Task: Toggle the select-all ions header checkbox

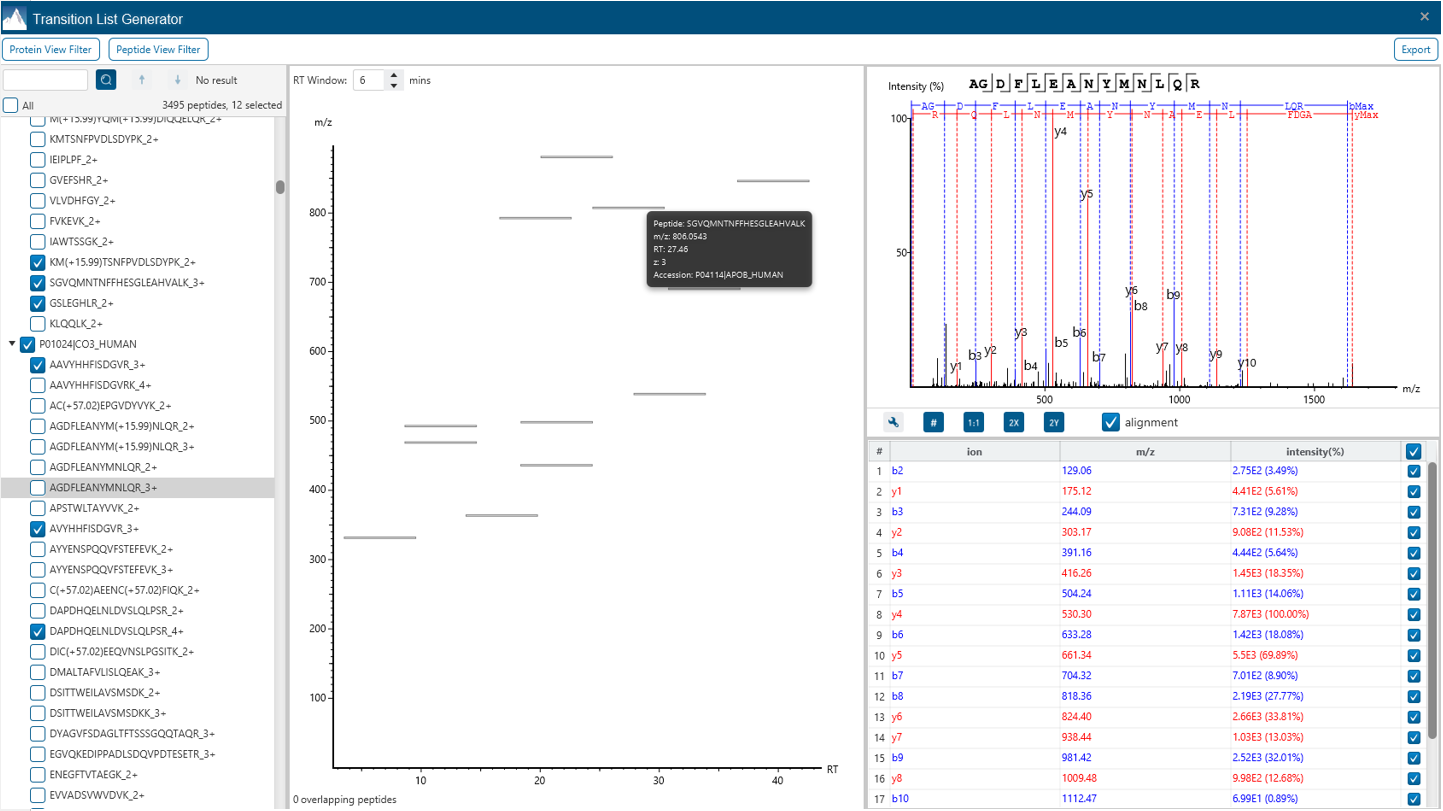Action: [1413, 451]
